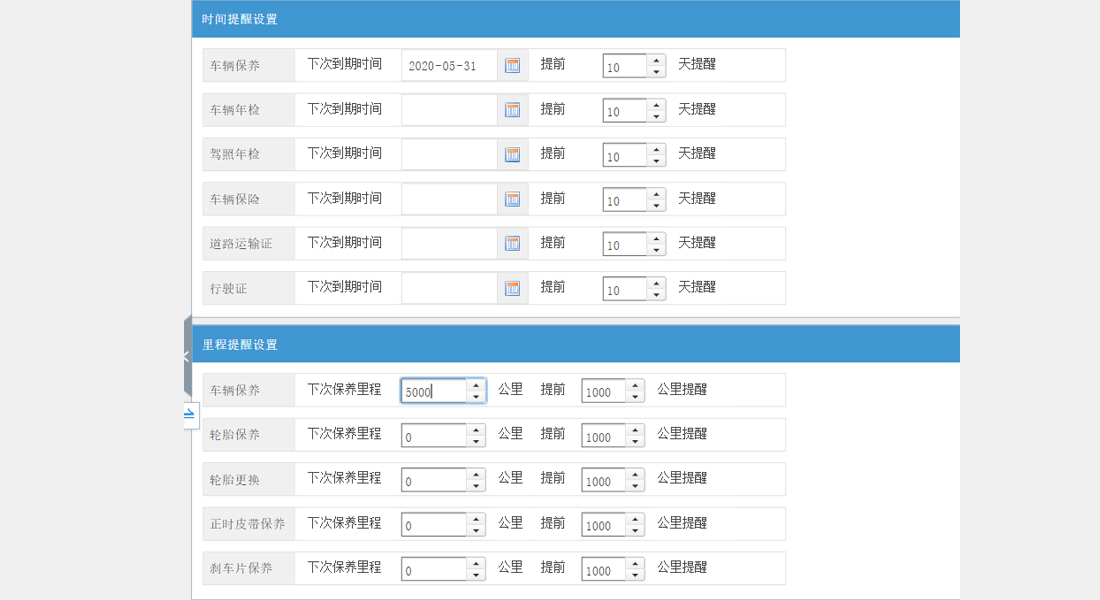
Task: Click 车辆保养 next mileage field showing 5000
Action: (x=434, y=391)
